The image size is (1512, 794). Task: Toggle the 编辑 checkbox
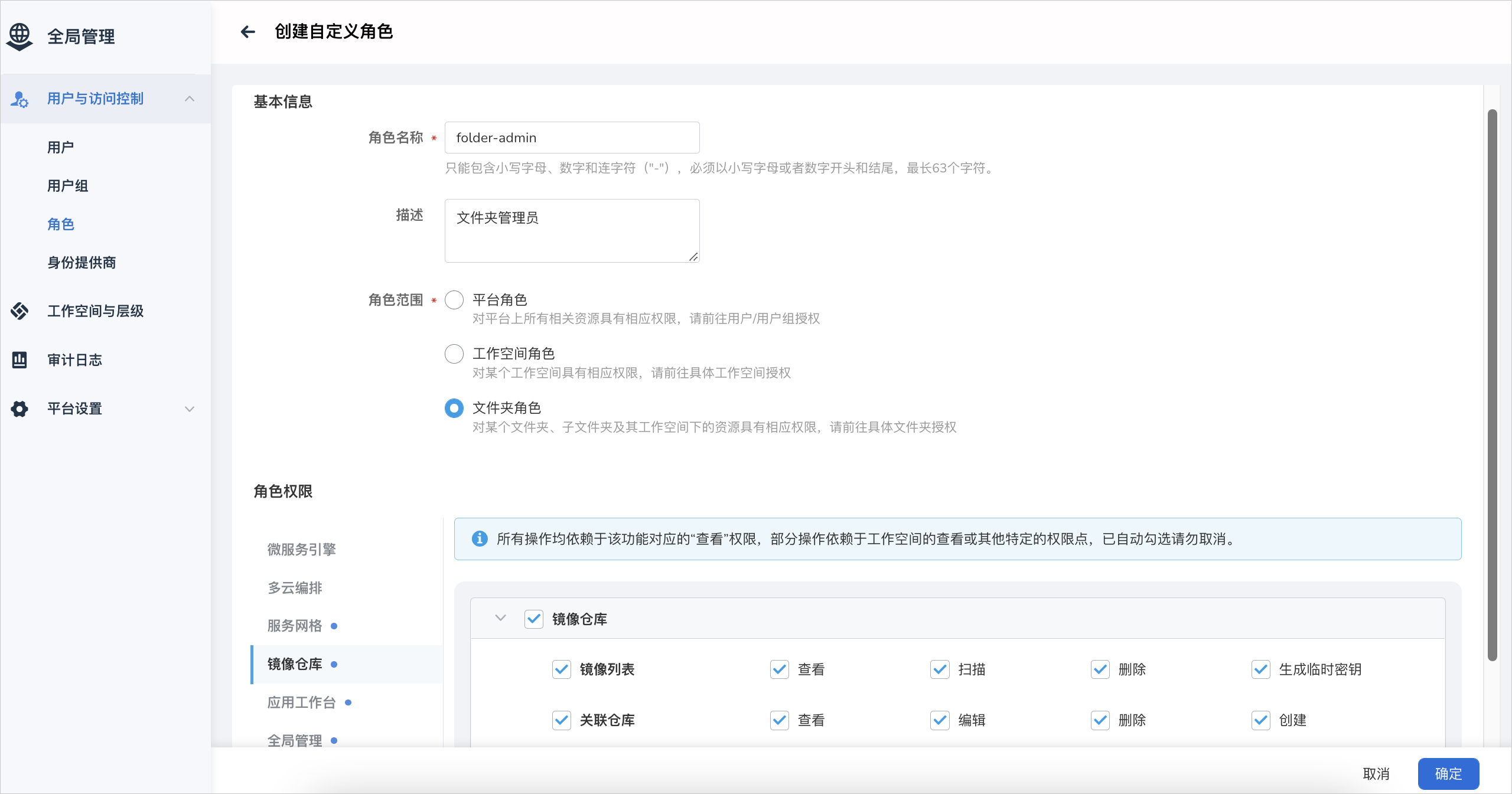(940, 720)
